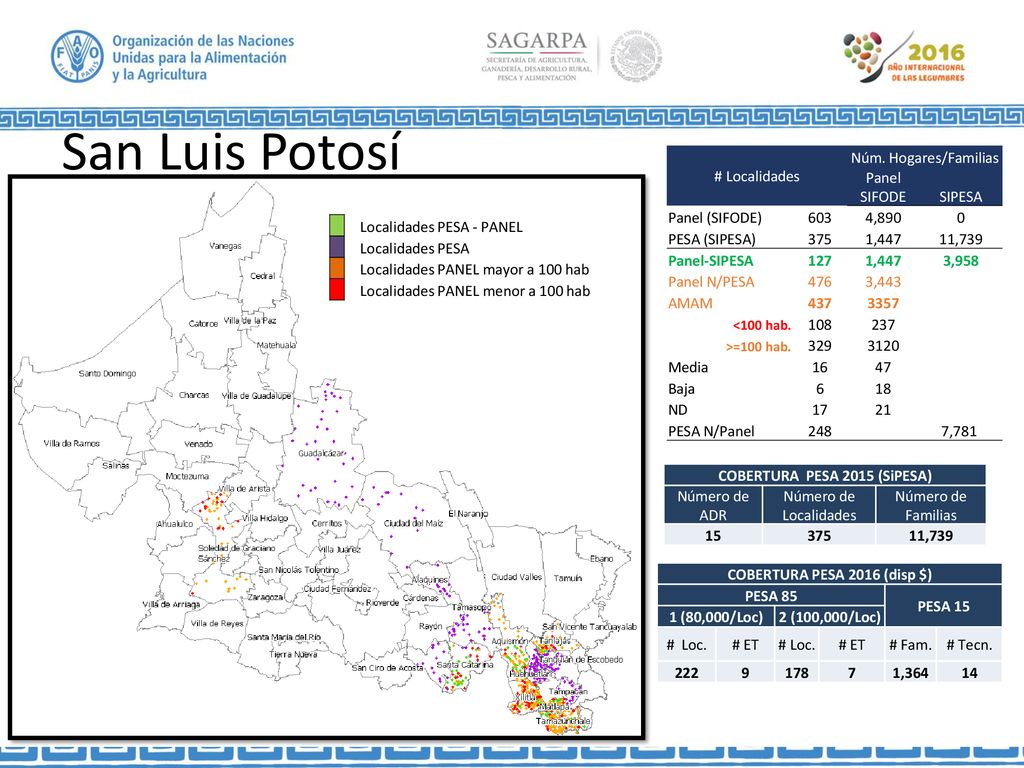
Task: Click the 4,890 households value
Action: click(x=883, y=218)
